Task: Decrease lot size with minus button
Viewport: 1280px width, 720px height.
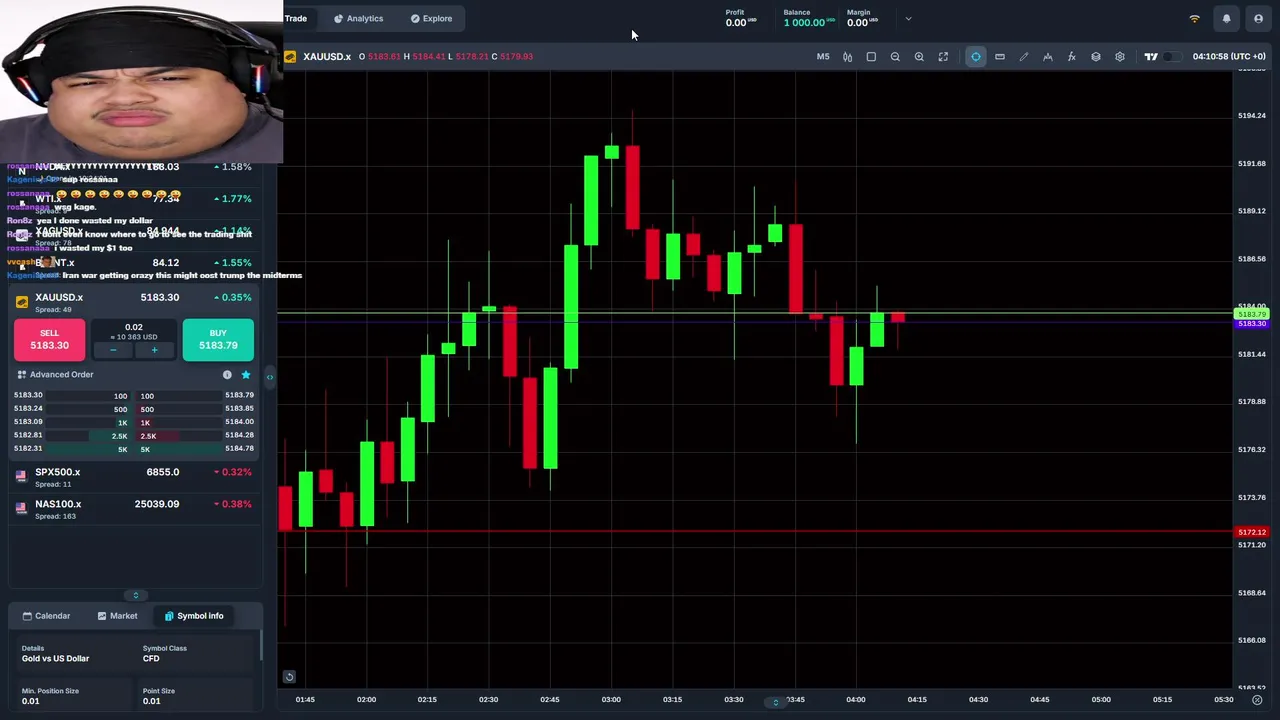Action: (113, 350)
